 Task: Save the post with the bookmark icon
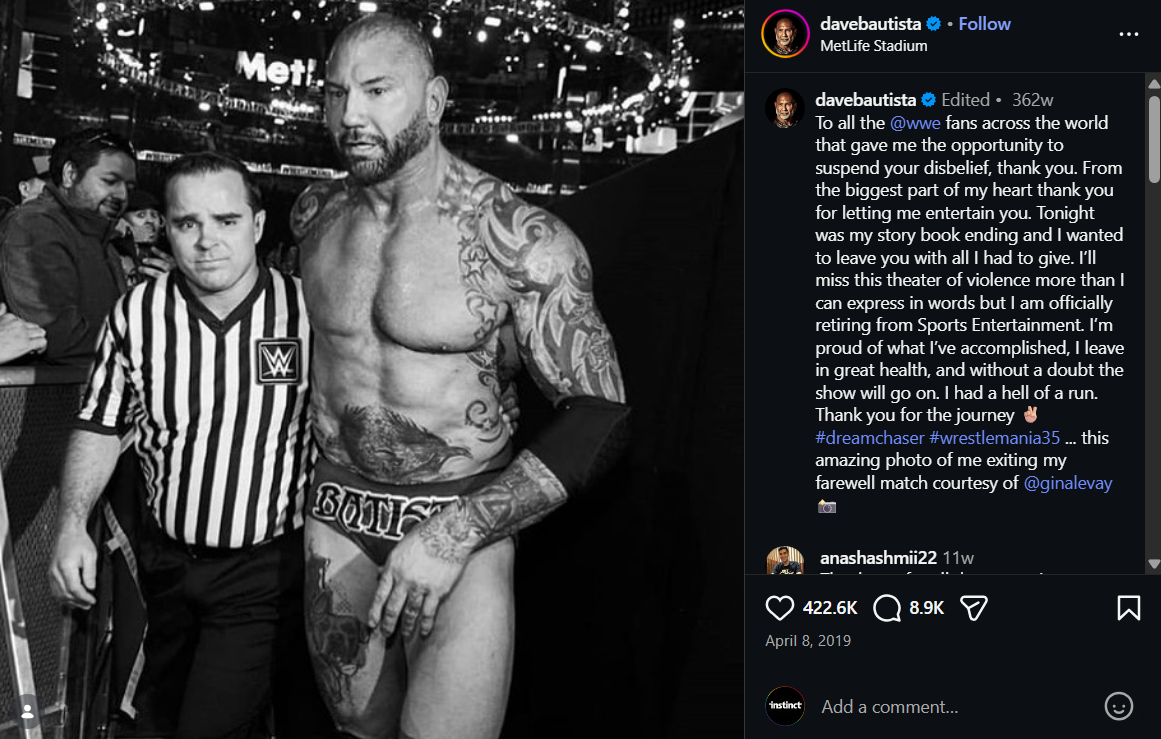pyautogui.click(x=1128, y=608)
